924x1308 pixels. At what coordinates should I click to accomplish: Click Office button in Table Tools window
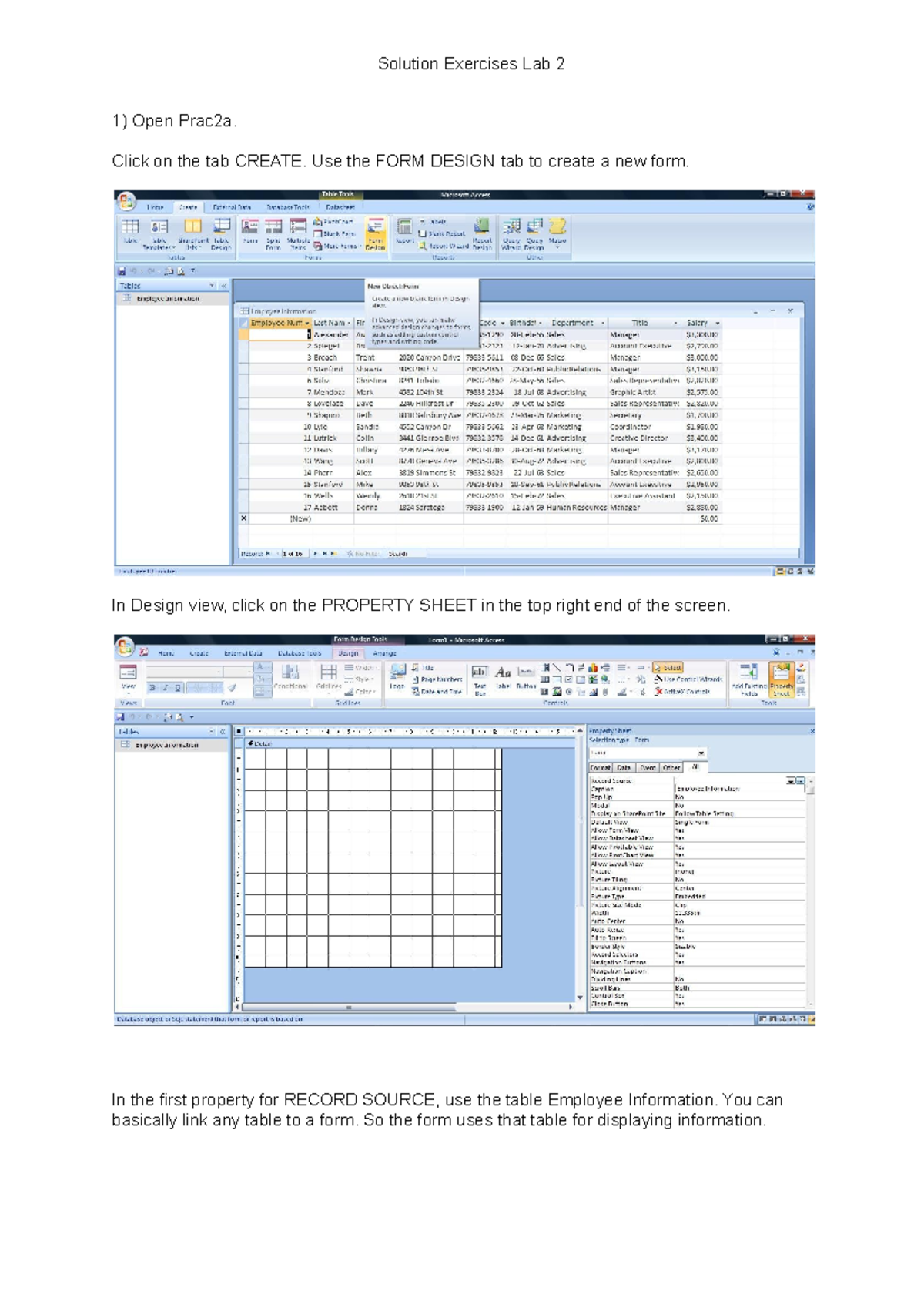126,202
